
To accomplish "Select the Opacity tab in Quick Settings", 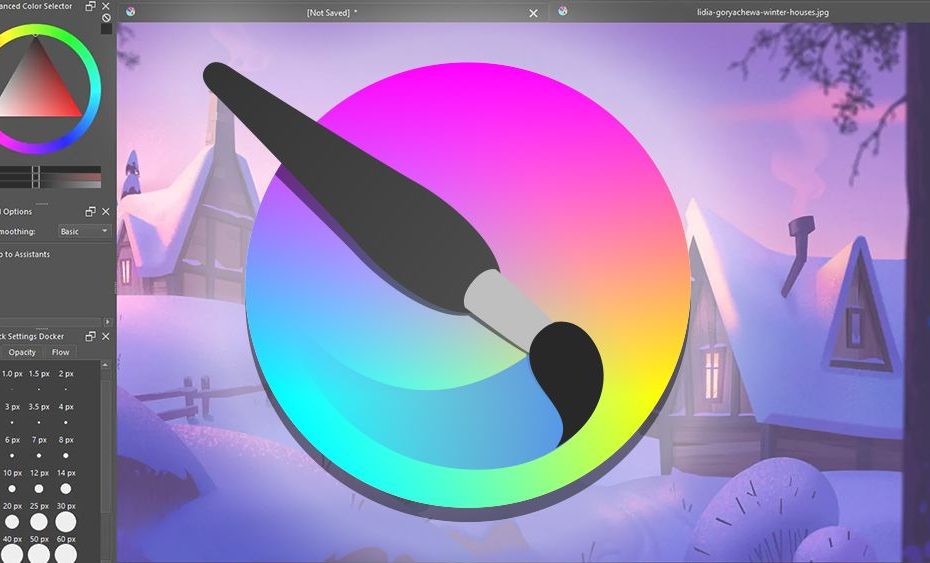I will pos(22,352).
